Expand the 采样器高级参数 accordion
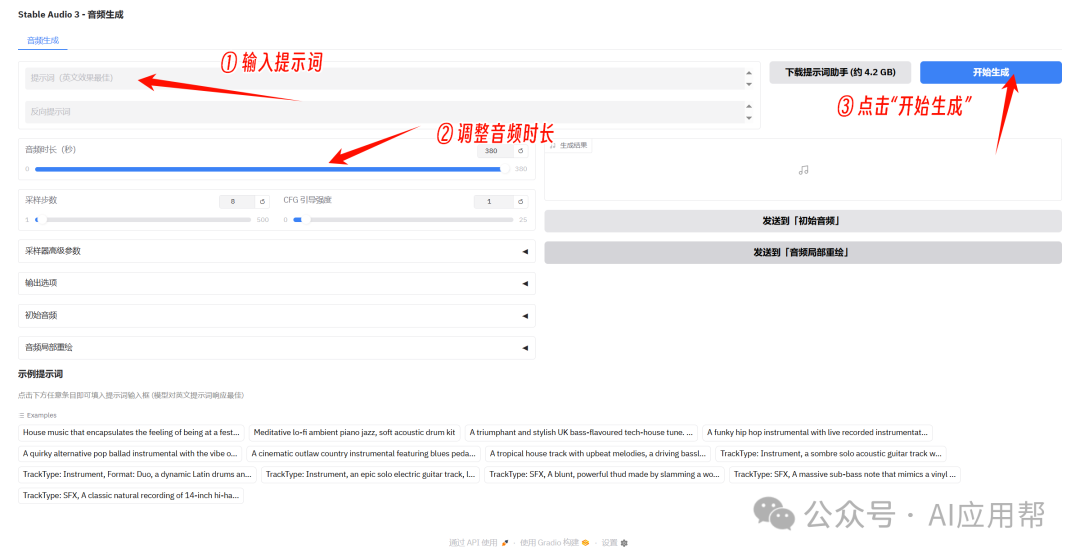 pos(277,251)
